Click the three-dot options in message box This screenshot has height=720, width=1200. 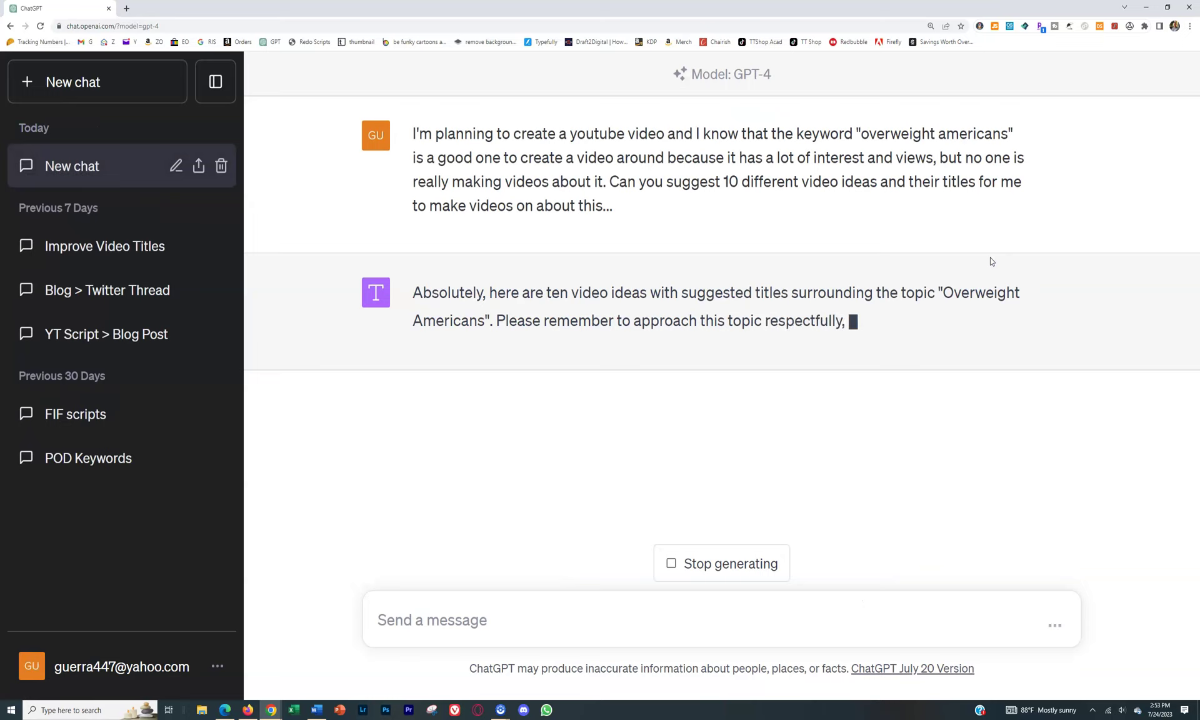tap(1054, 625)
